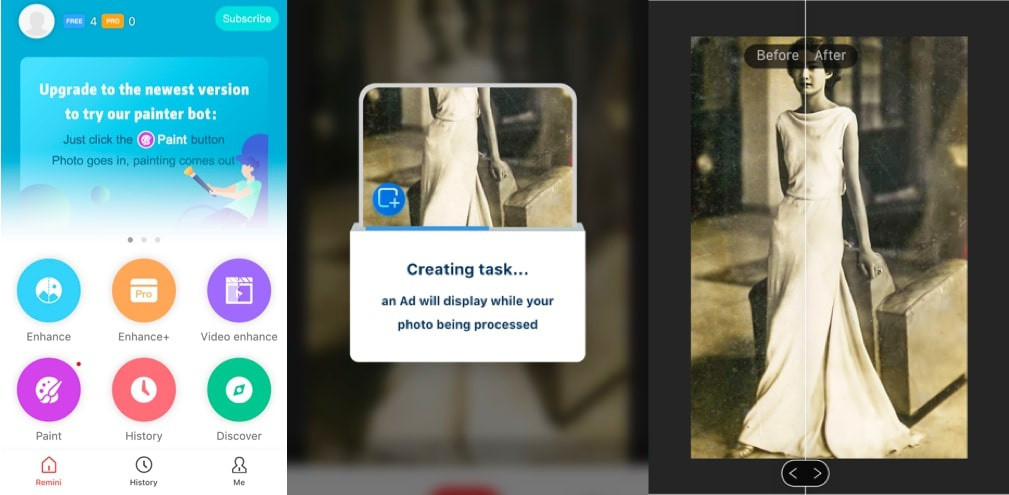Click the Before/After comparison slider handle

tap(805, 473)
